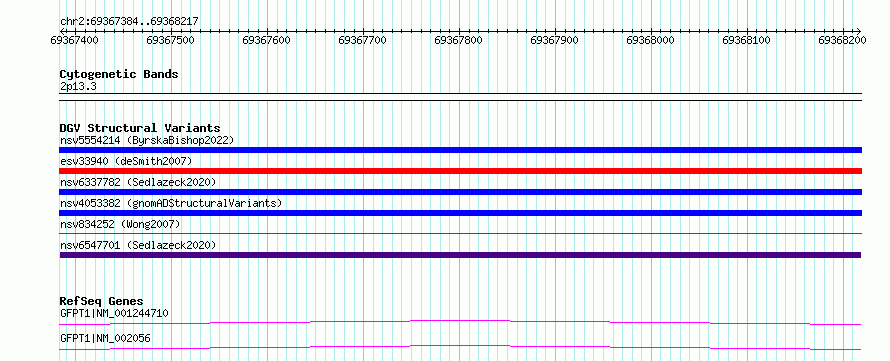This screenshot has width=890, height=361.
Task: Click the blue bar for nsv5554214
Action: tap(460, 150)
